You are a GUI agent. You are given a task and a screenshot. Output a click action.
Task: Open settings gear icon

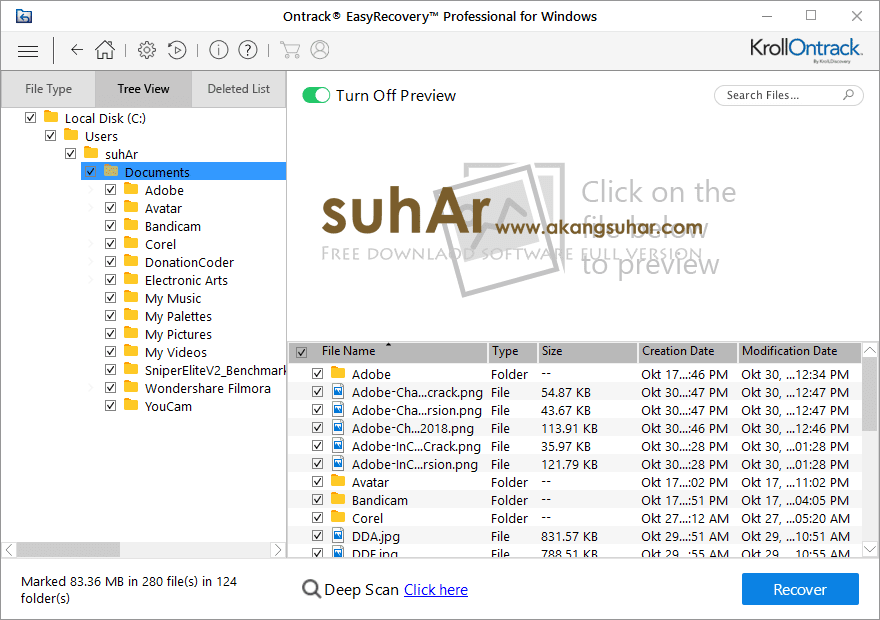147,50
